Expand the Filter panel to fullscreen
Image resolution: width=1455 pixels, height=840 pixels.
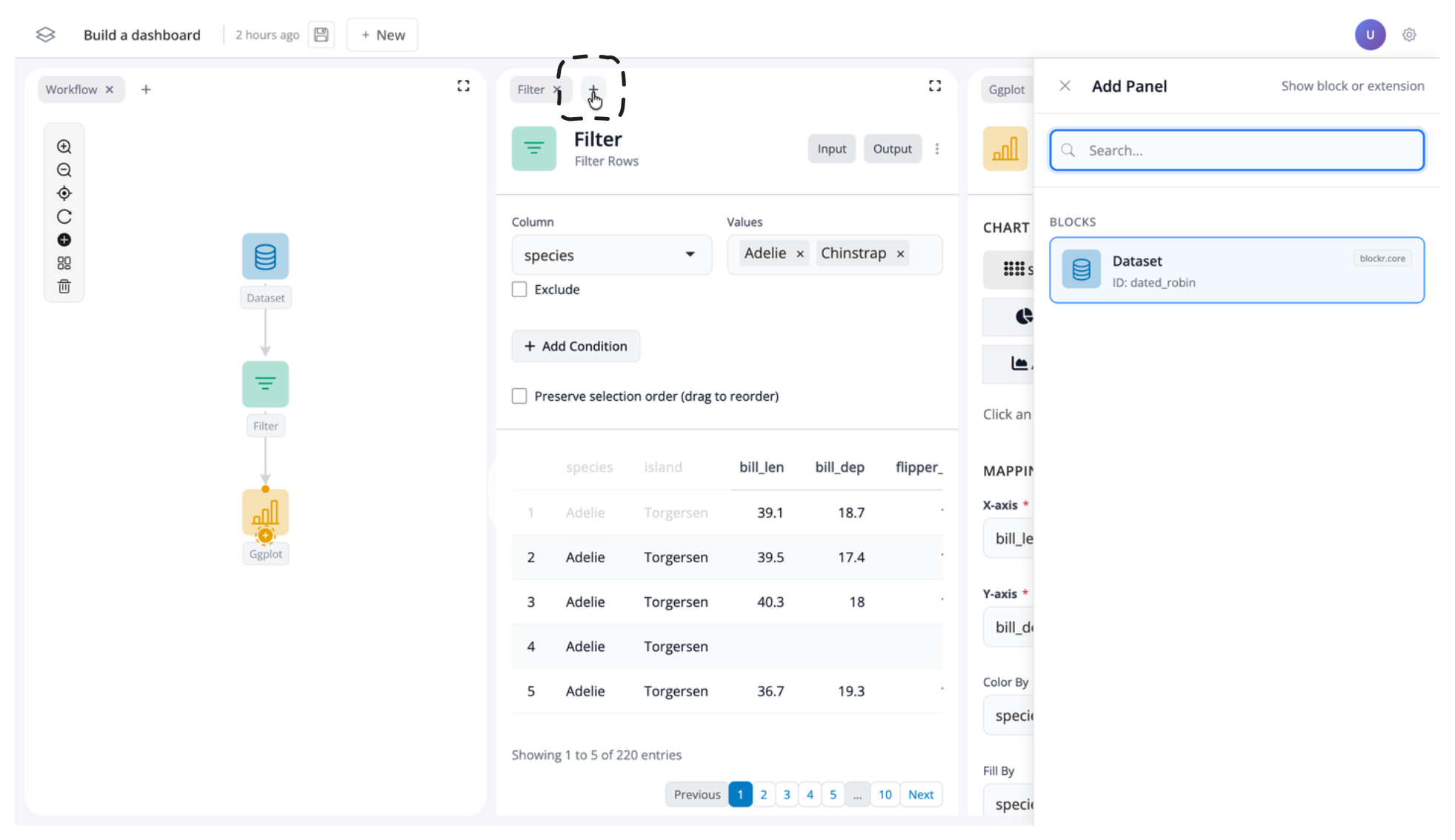935,86
